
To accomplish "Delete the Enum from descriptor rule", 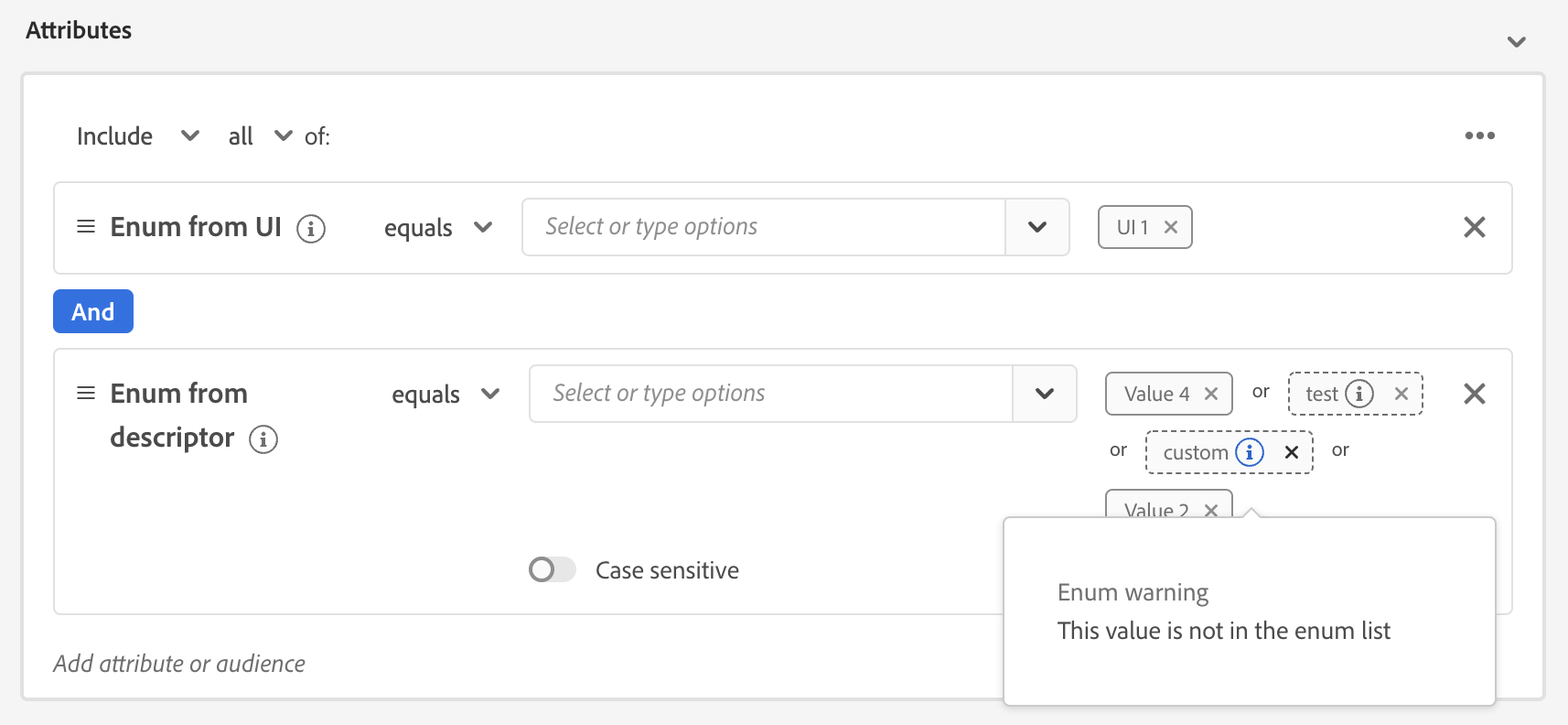I will 1475,394.
